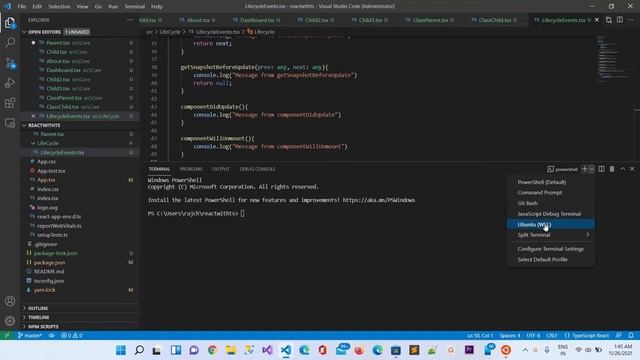
Task: Click the feedback icon in status bar
Action: click(619, 335)
